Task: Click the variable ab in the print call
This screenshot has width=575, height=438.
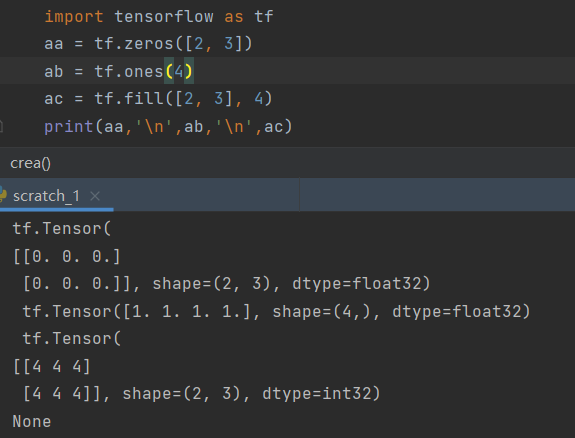Action: pos(193,127)
